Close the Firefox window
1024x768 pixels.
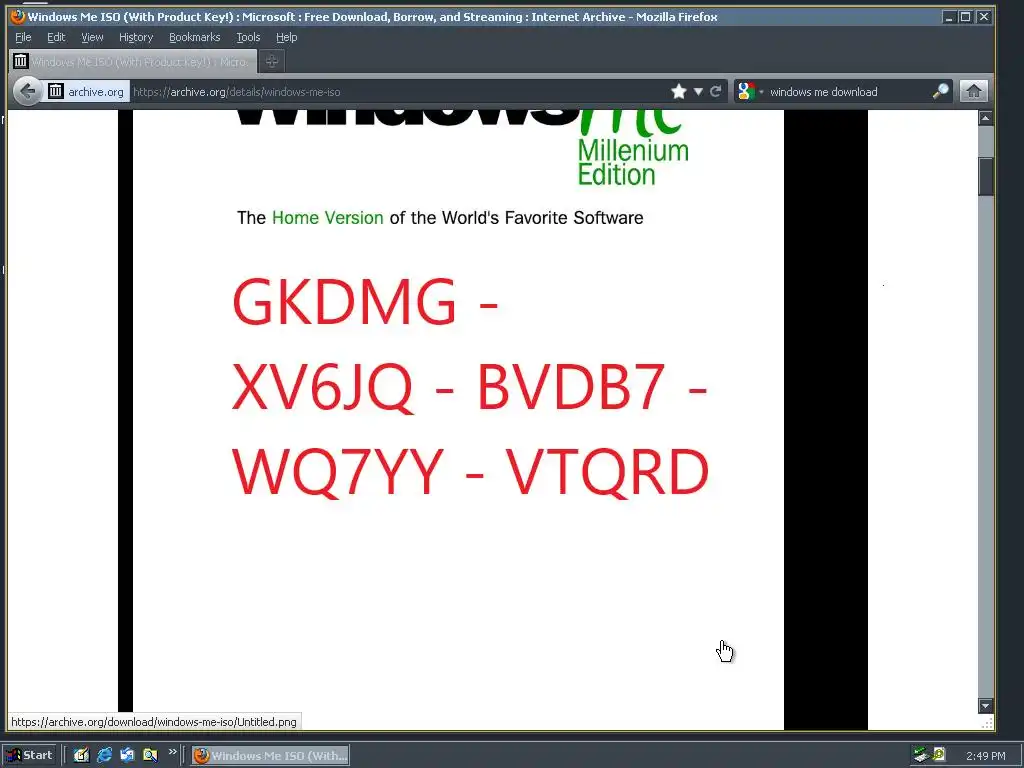(x=984, y=17)
